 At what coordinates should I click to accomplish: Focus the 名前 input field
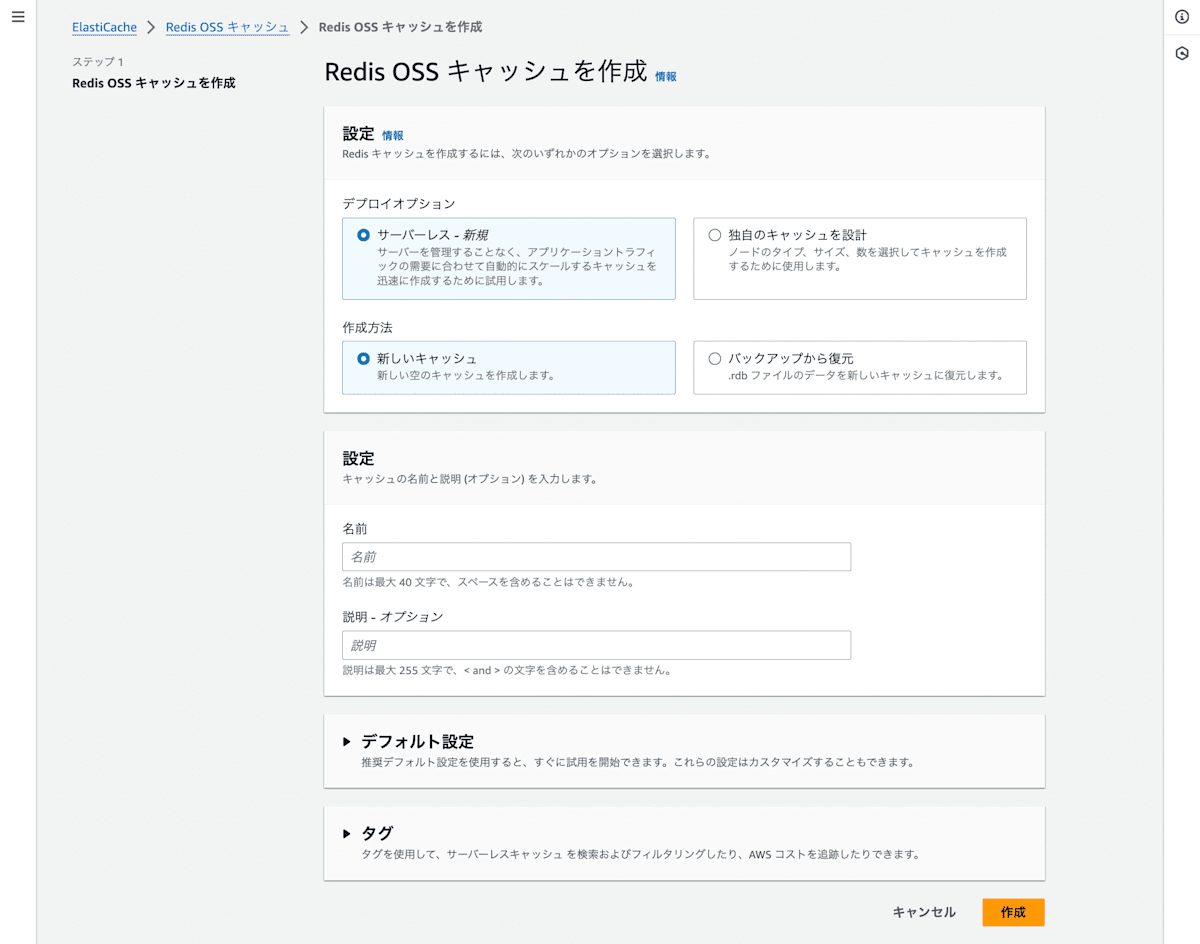(x=596, y=557)
